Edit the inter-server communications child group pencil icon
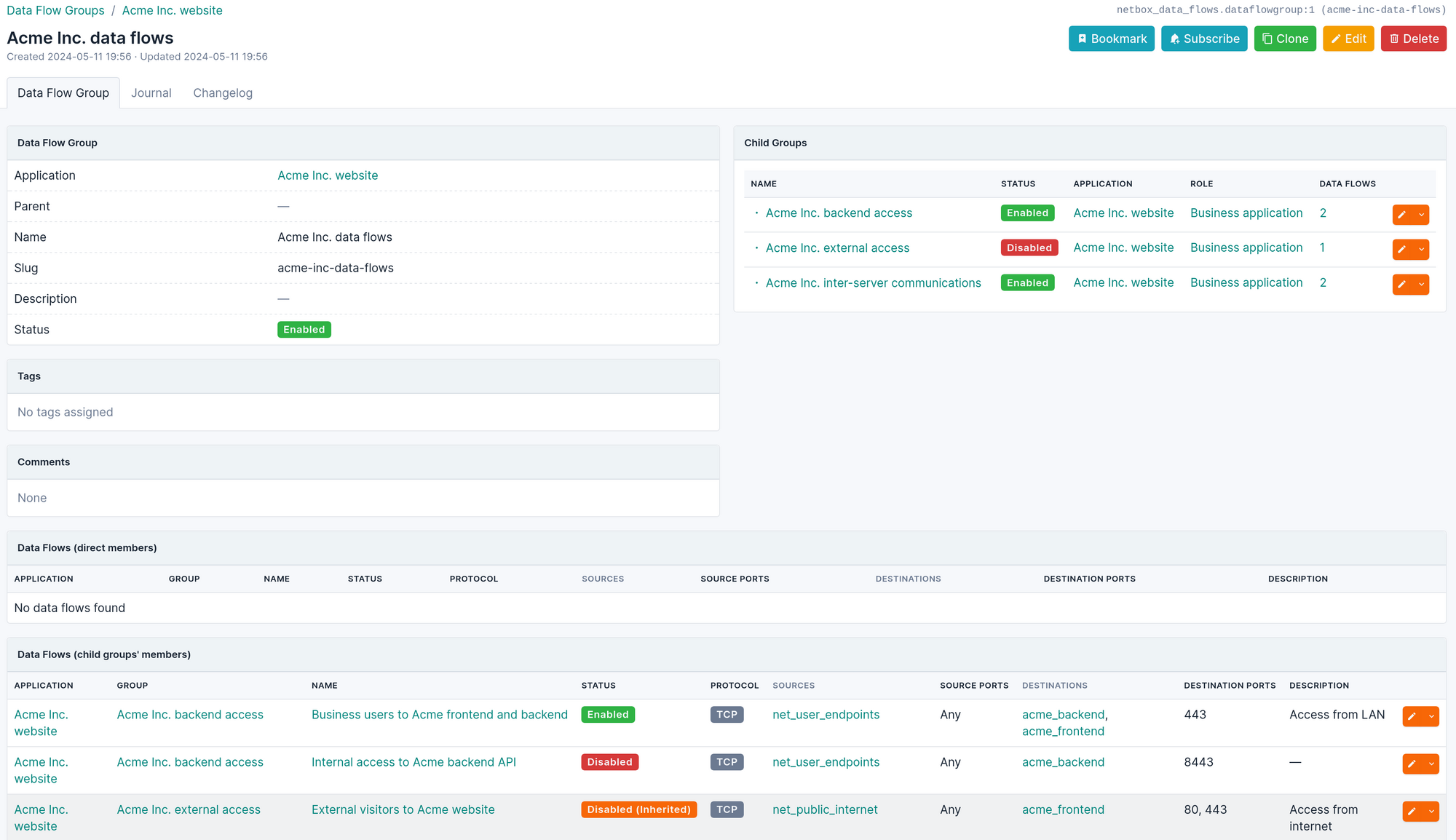1456x840 pixels. (x=1402, y=285)
